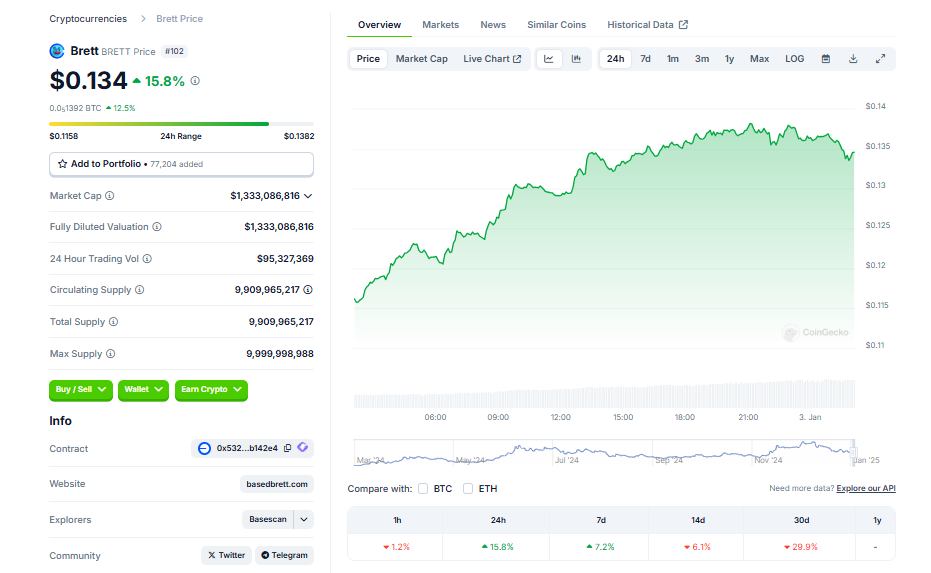The height and width of the screenshot is (573, 931).
Task: Select the 1y time range
Action: click(729, 59)
